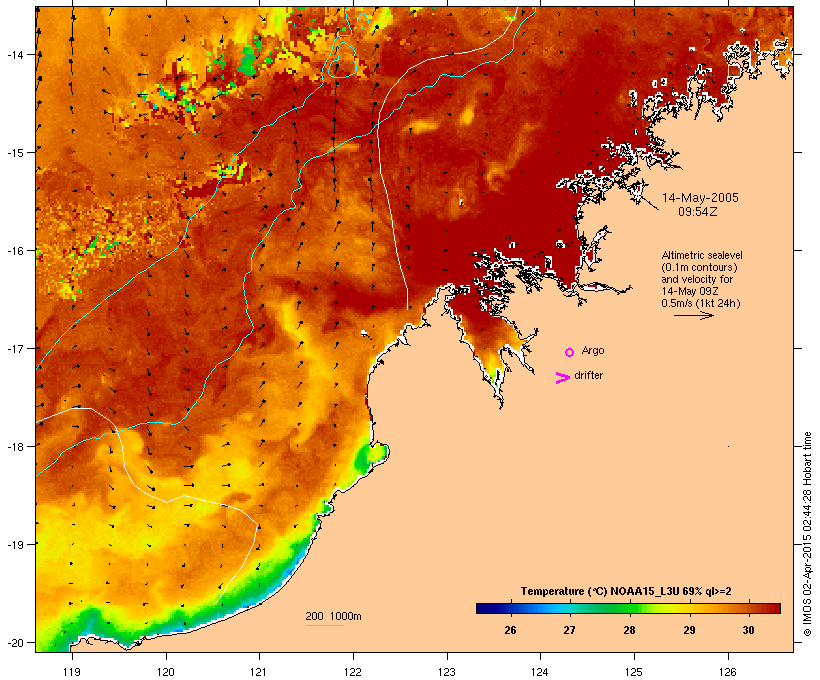Click the IMOS Hobart time copyright text
This screenshot has width=820, height=680.
pyautogui.click(x=807, y=534)
